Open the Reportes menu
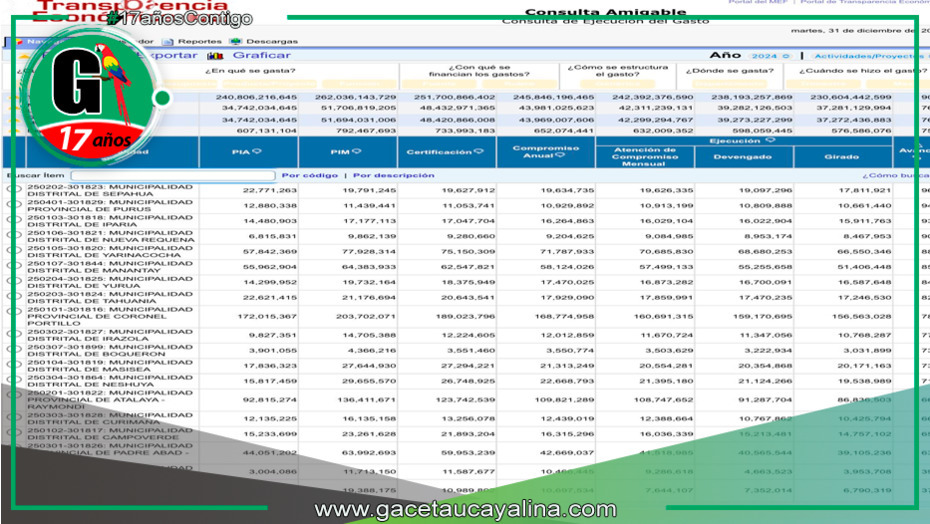Viewport: 930px width, 524px height. tap(199, 42)
